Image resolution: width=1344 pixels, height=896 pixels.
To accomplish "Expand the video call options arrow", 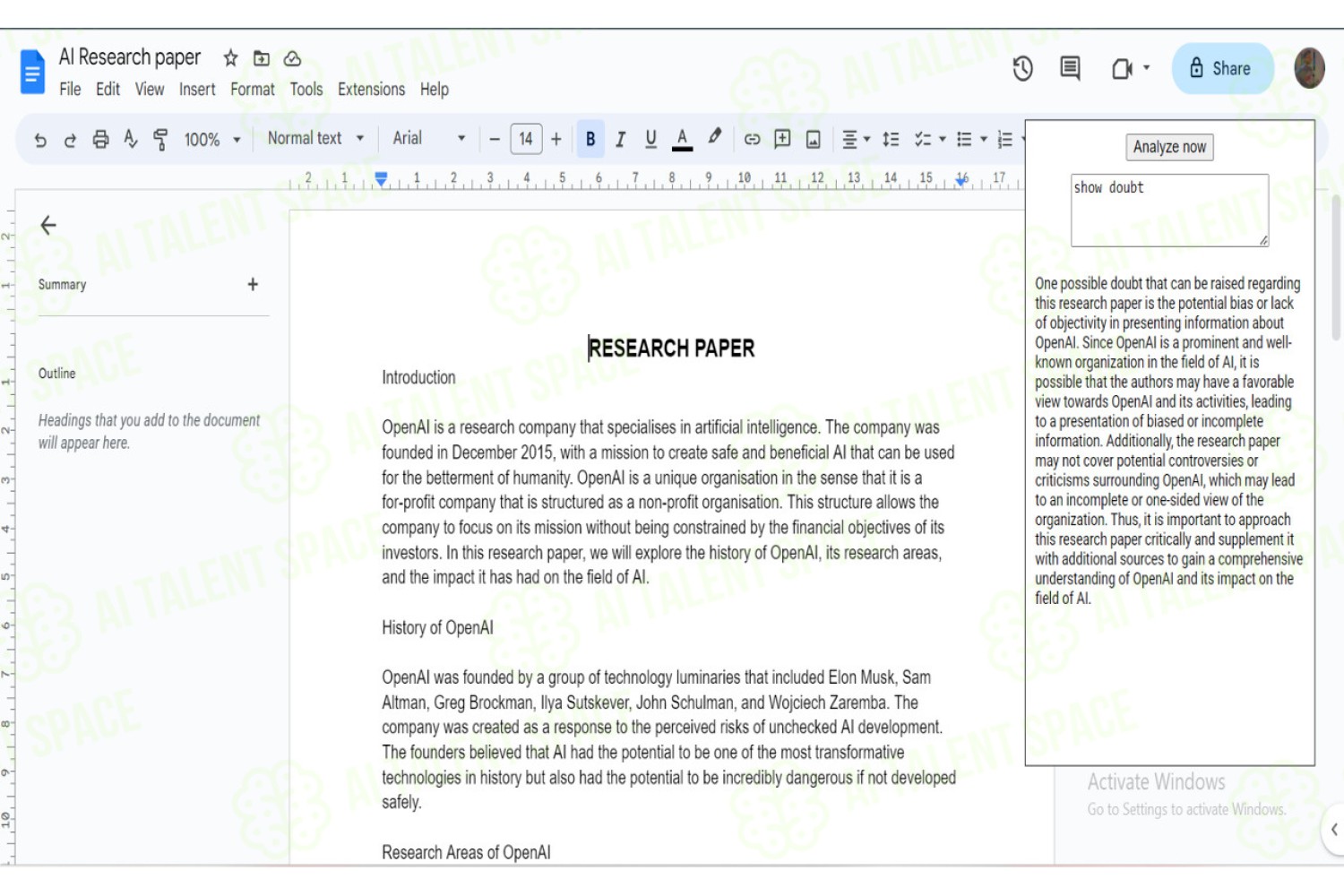I will tap(1147, 68).
